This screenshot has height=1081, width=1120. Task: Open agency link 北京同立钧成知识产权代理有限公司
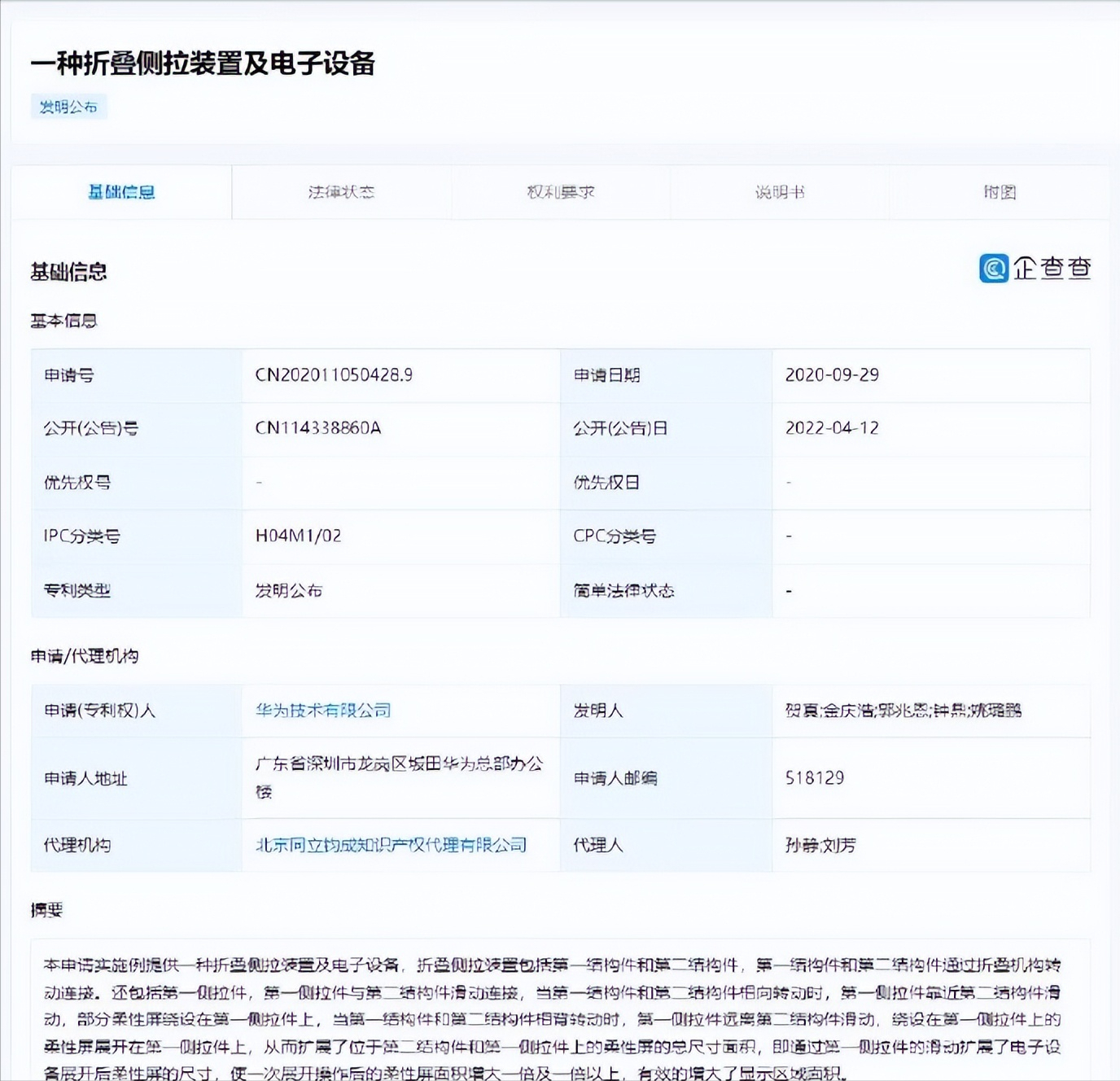tap(391, 845)
